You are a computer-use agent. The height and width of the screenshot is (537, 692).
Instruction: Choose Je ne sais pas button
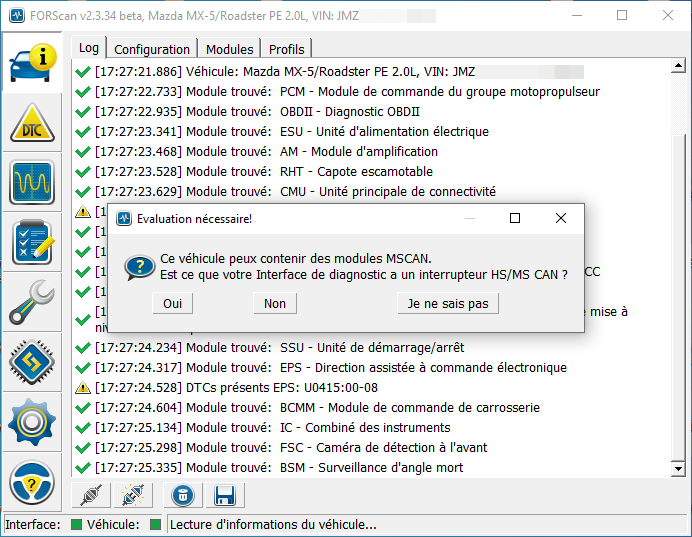448,304
